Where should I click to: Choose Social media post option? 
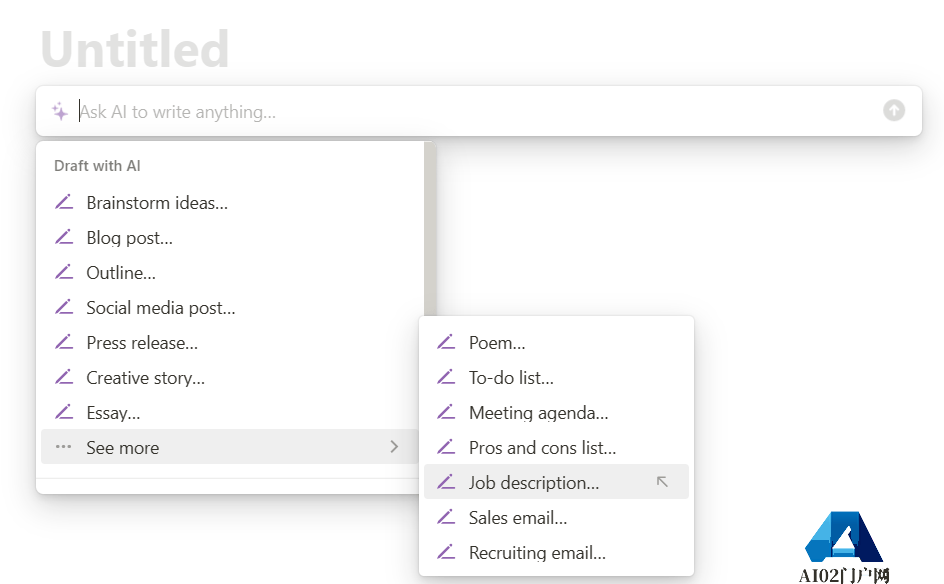point(160,307)
